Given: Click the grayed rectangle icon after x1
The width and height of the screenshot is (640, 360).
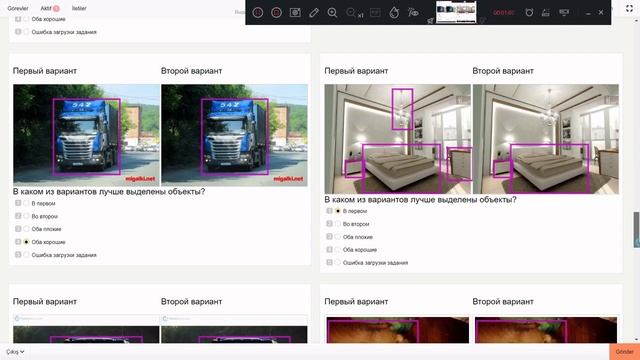Looking at the screenshot, I should coord(375,13).
